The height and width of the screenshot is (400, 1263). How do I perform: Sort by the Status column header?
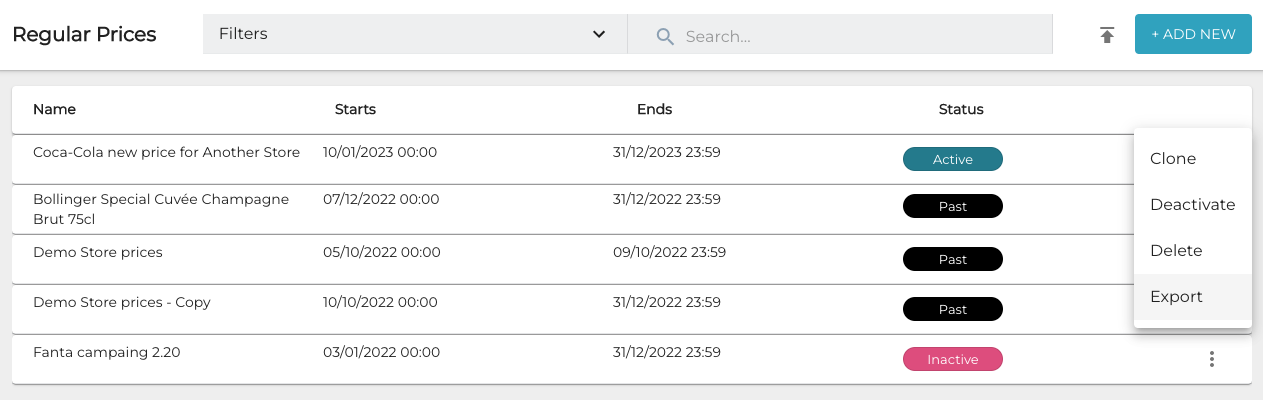point(960,109)
